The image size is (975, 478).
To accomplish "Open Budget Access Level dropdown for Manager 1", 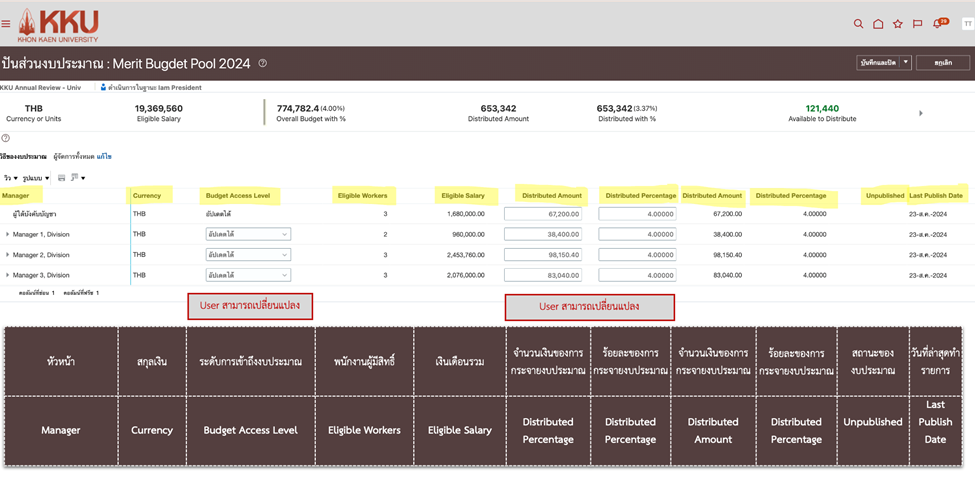I will [x=248, y=234].
